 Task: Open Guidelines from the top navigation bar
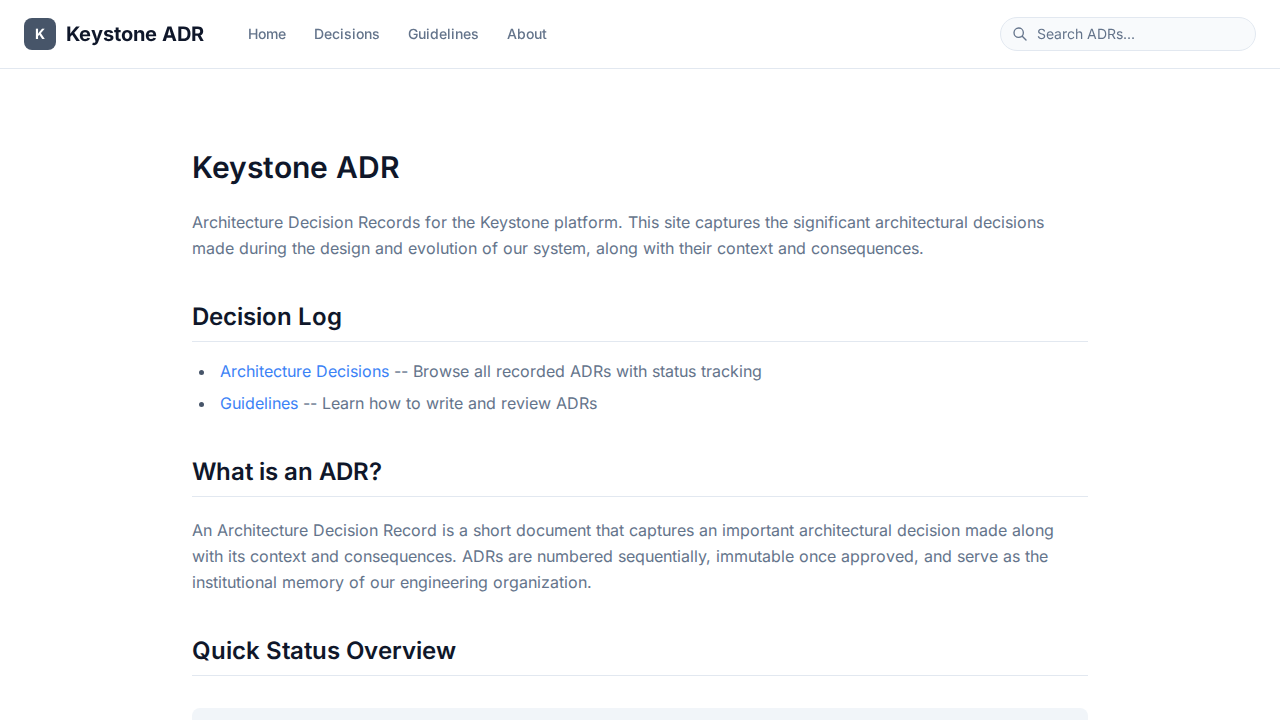pyautogui.click(x=443, y=34)
